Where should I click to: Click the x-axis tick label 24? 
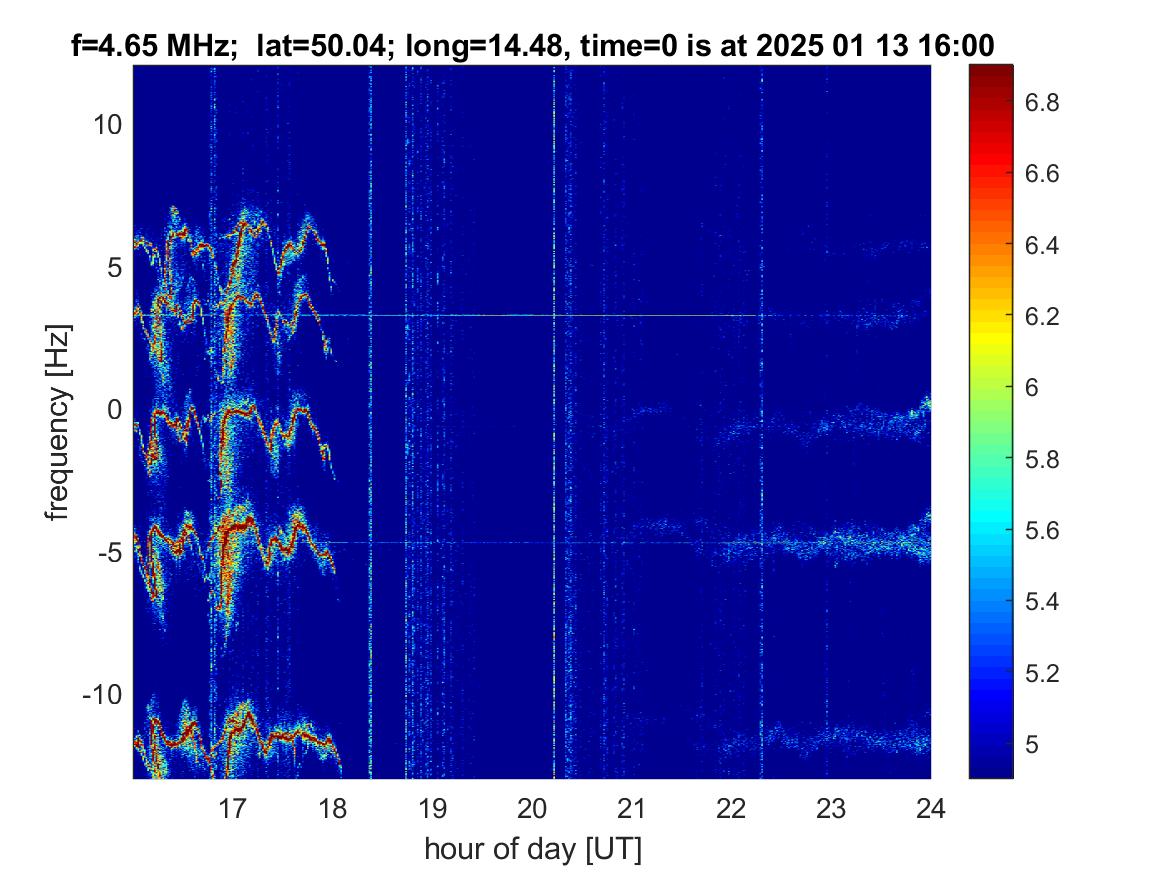pyautogui.click(x=930, y=808)
